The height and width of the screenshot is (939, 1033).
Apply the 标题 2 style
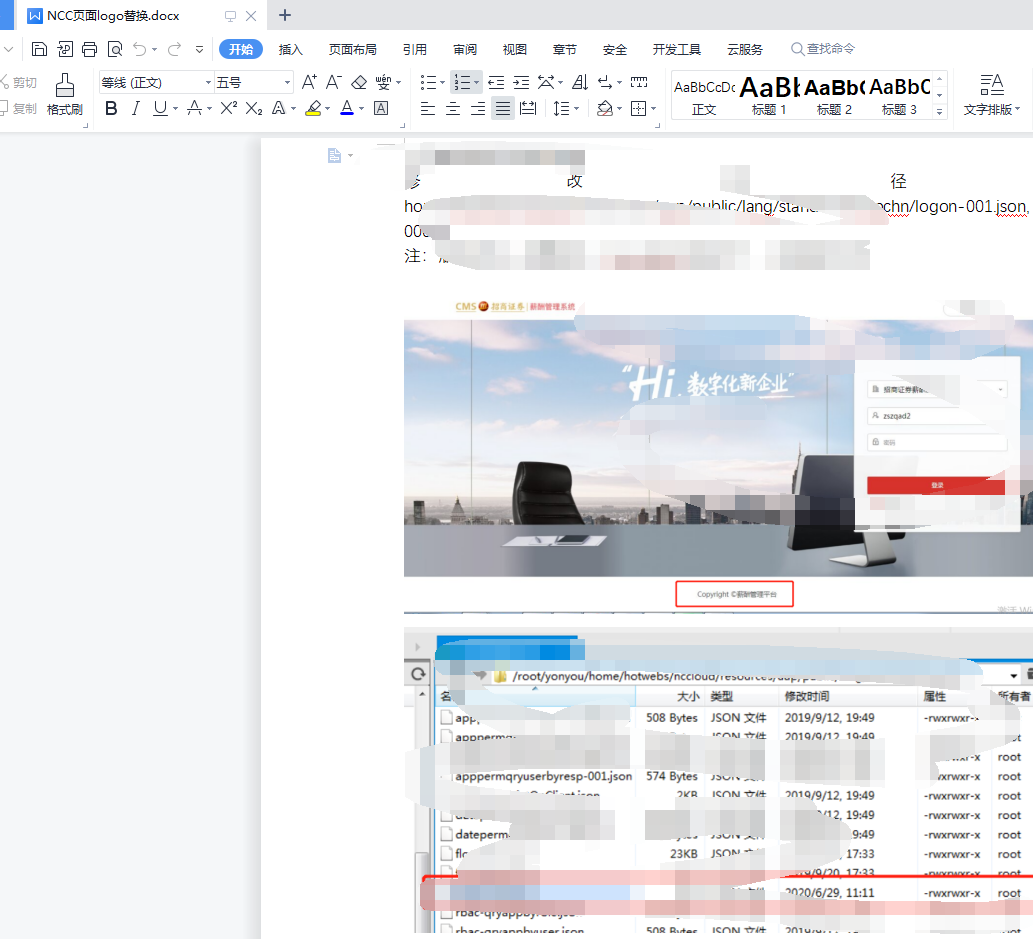click(834, 96)
